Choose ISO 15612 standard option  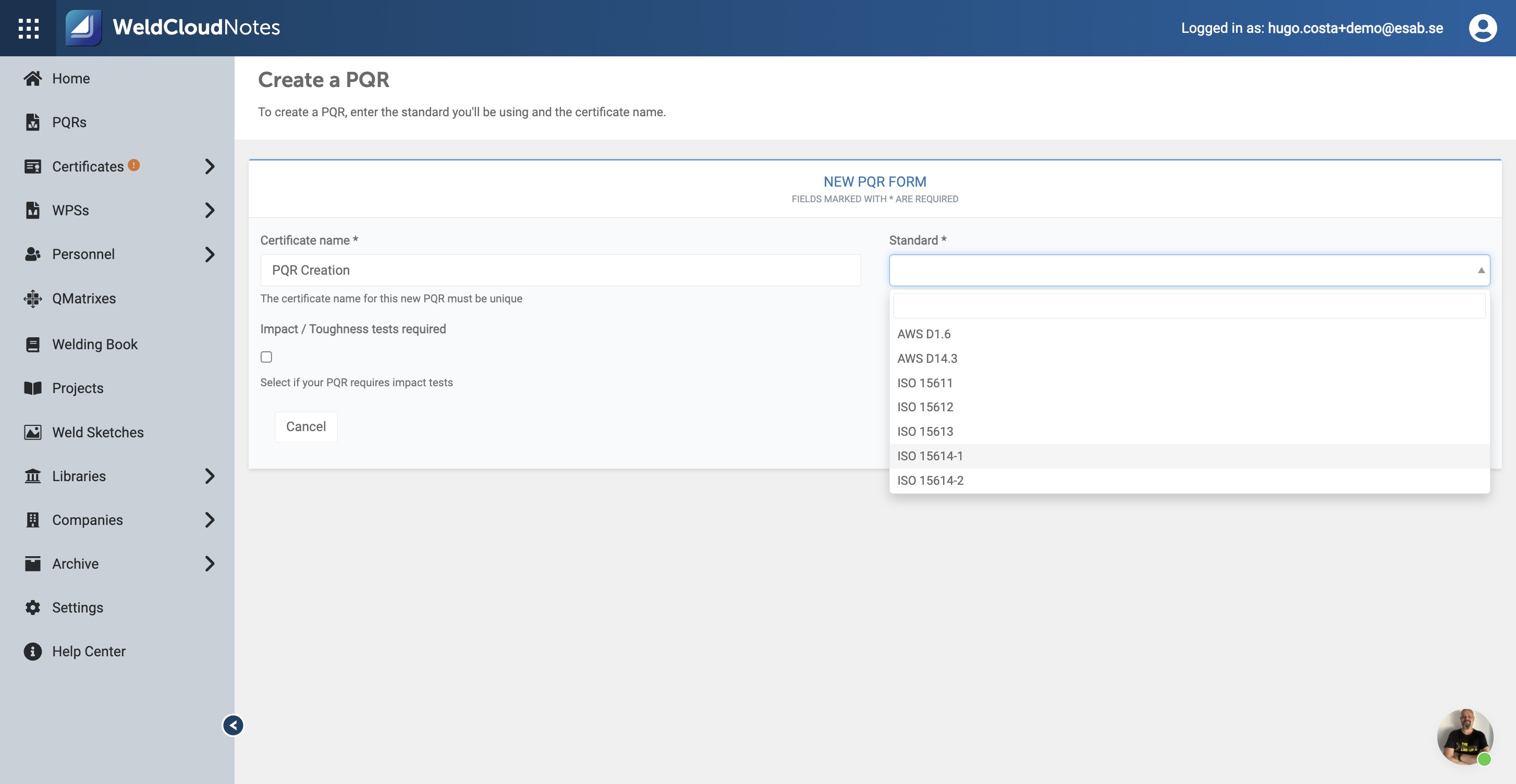coord(1189,407)
